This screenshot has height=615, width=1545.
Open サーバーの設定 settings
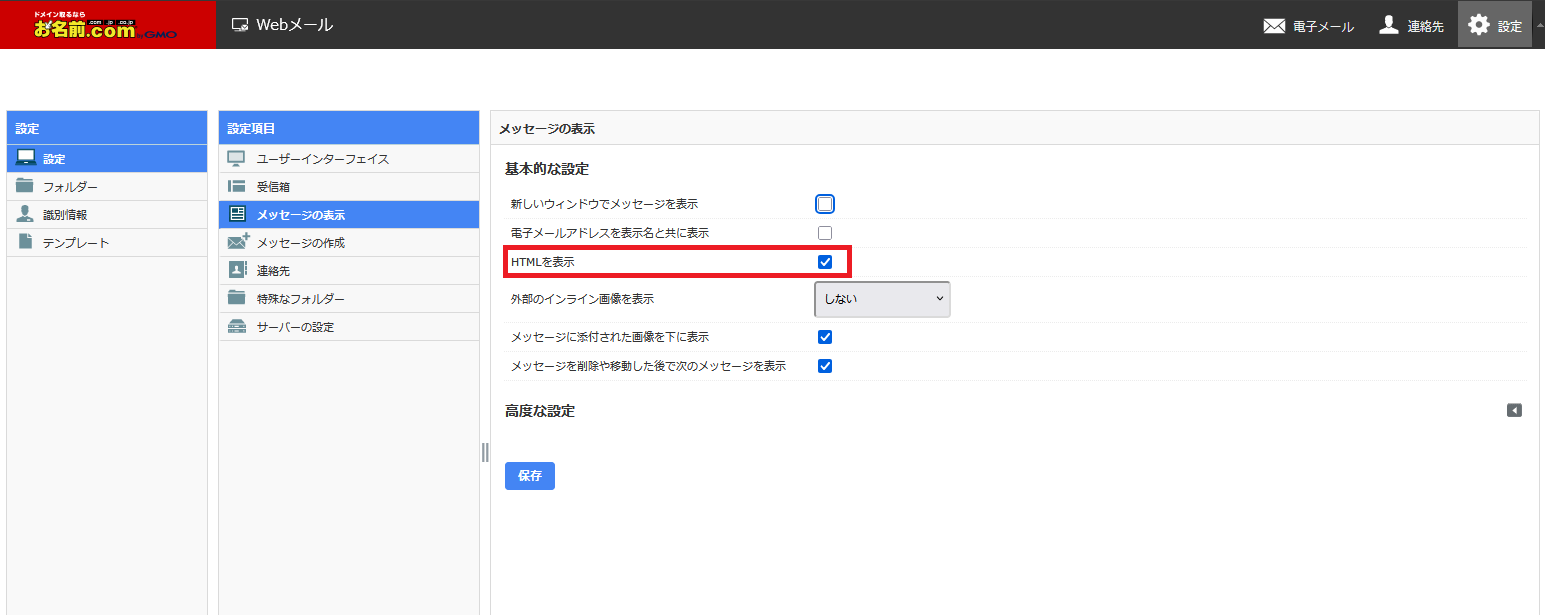click(x=349, y=327)
